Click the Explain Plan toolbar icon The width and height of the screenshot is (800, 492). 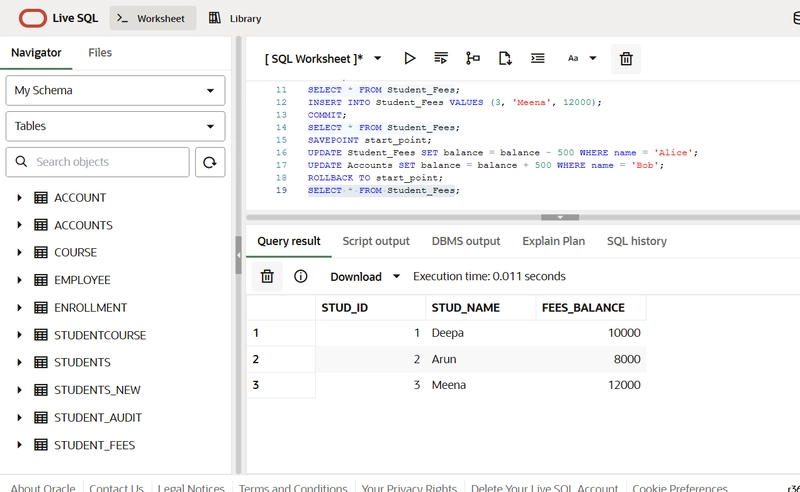(x=473, y=59)
